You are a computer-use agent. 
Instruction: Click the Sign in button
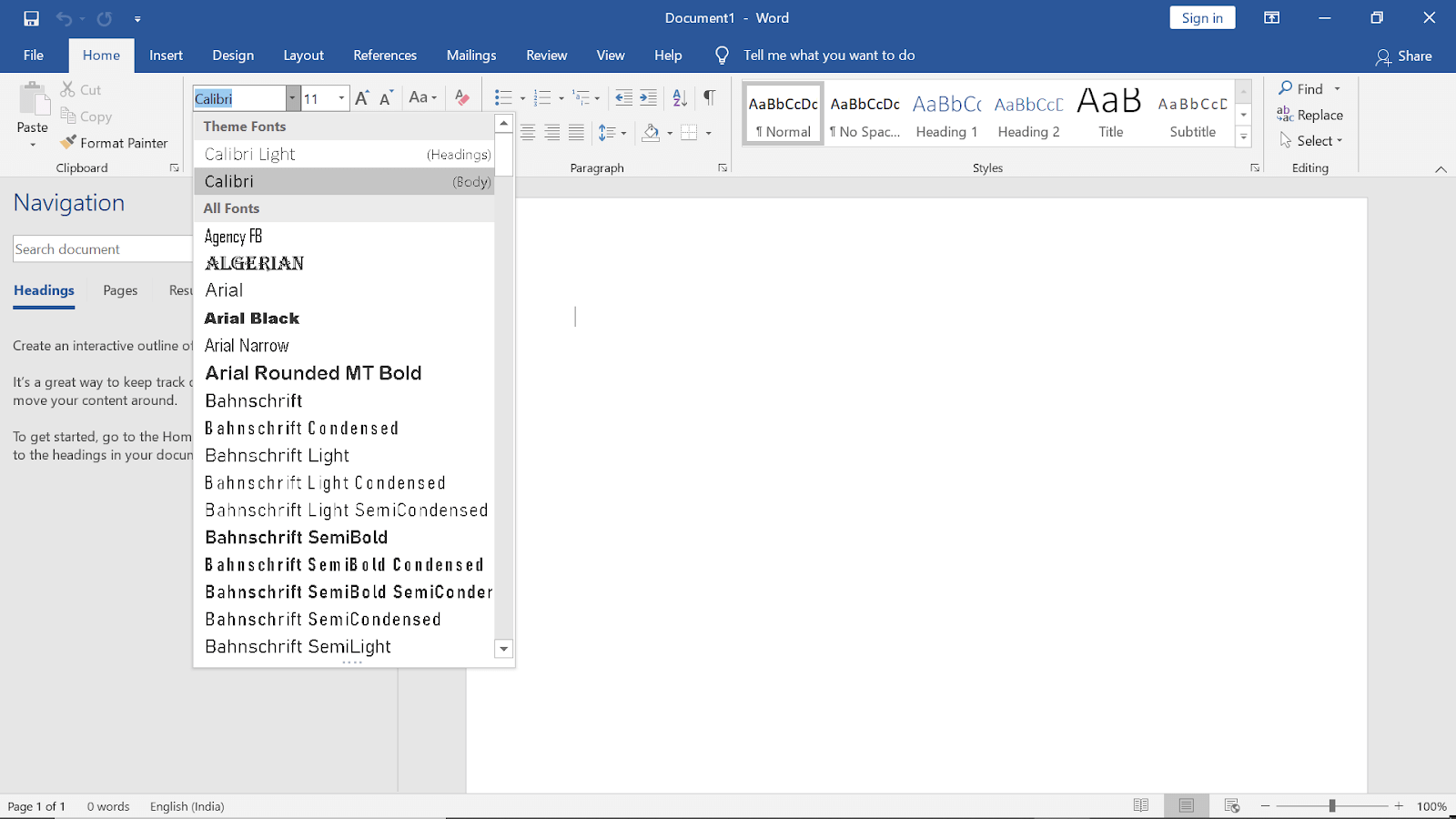click(1201, 17)
